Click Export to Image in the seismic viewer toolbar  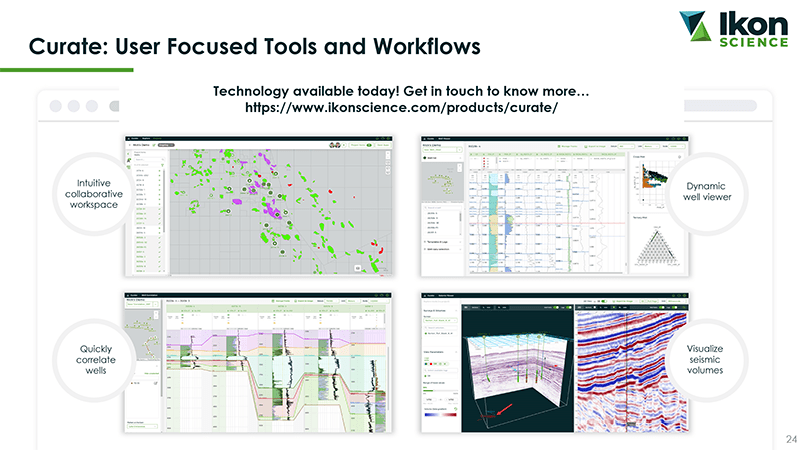[x=622, y=301]
